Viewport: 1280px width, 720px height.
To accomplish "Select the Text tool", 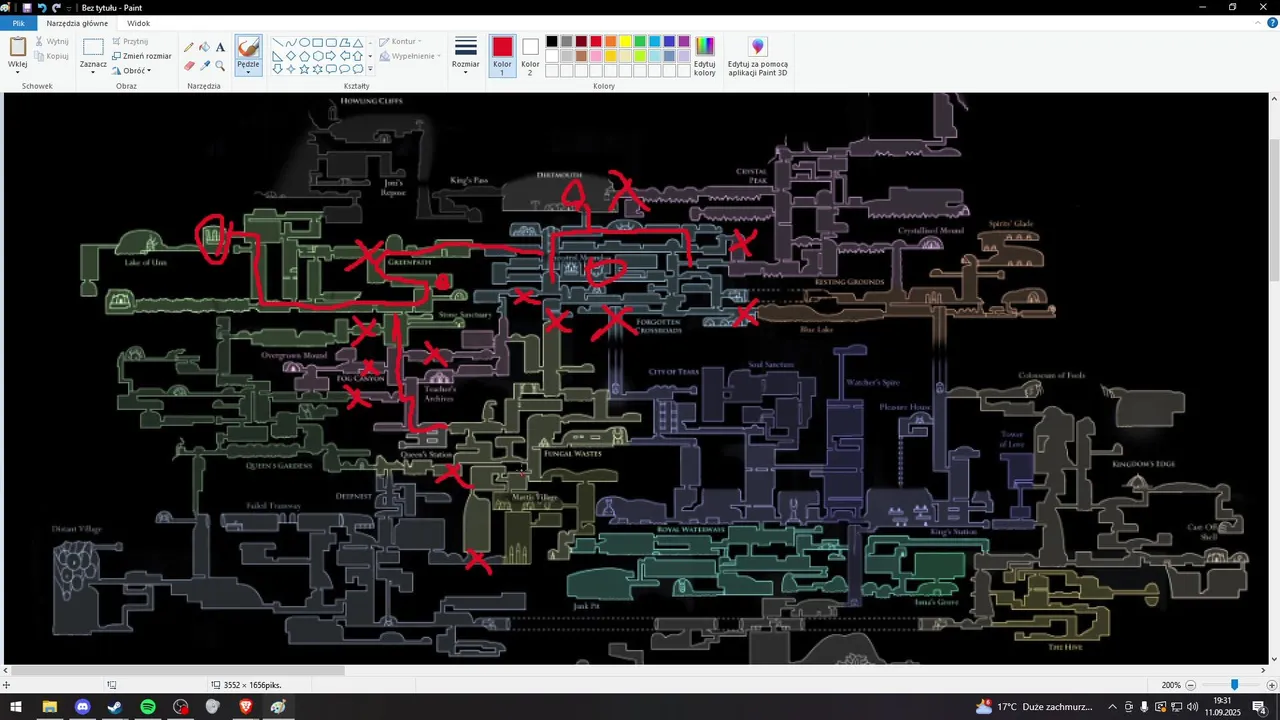I will [x=220, y=47].
